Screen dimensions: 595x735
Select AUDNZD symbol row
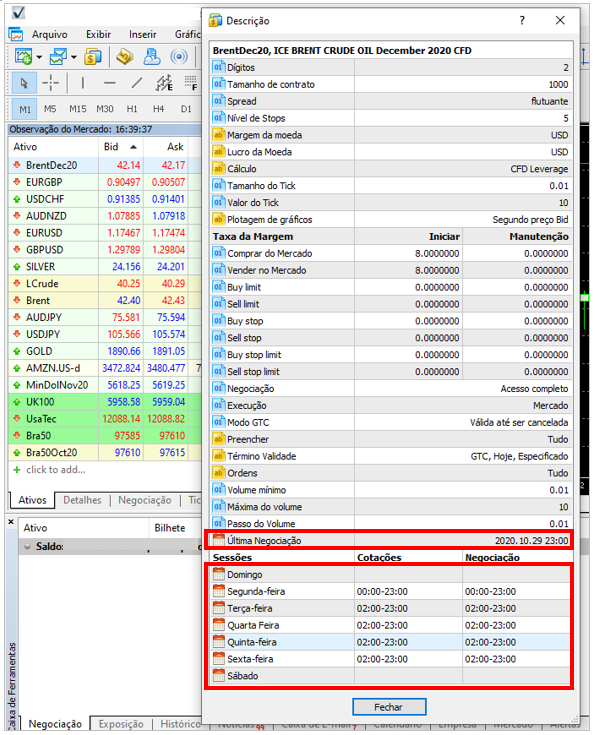point(104,216)
